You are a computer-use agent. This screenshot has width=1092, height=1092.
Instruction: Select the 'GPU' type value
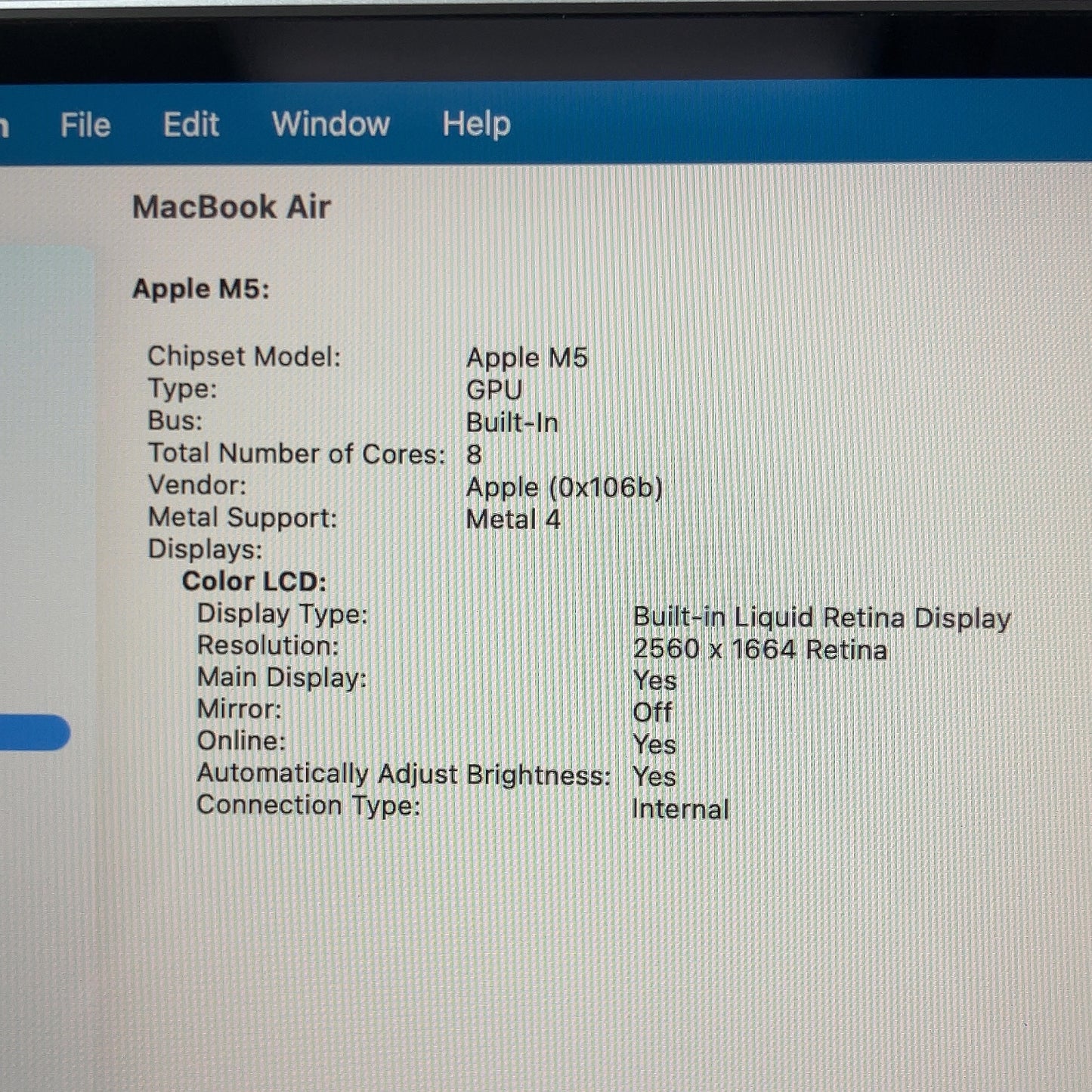[x=494, y=390]
